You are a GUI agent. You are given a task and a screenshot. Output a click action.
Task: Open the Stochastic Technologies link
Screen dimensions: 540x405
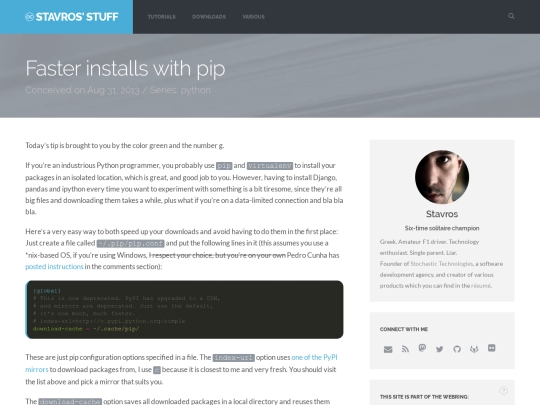(x=442, y=264)
